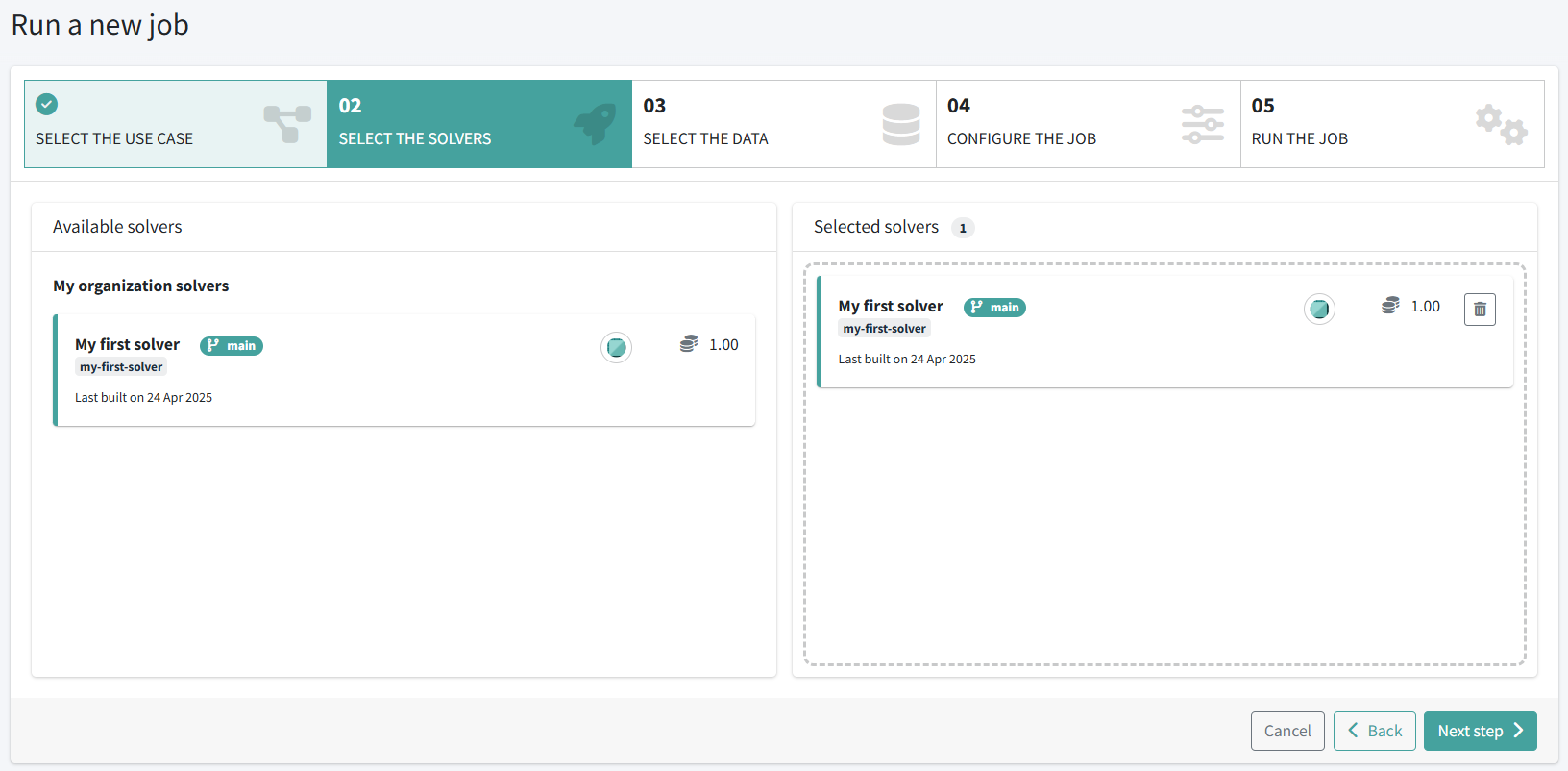Click the workflow icon in use case step
Image resolution: width=1568 pixels, height=771 pixels.
tap(287, 124)
